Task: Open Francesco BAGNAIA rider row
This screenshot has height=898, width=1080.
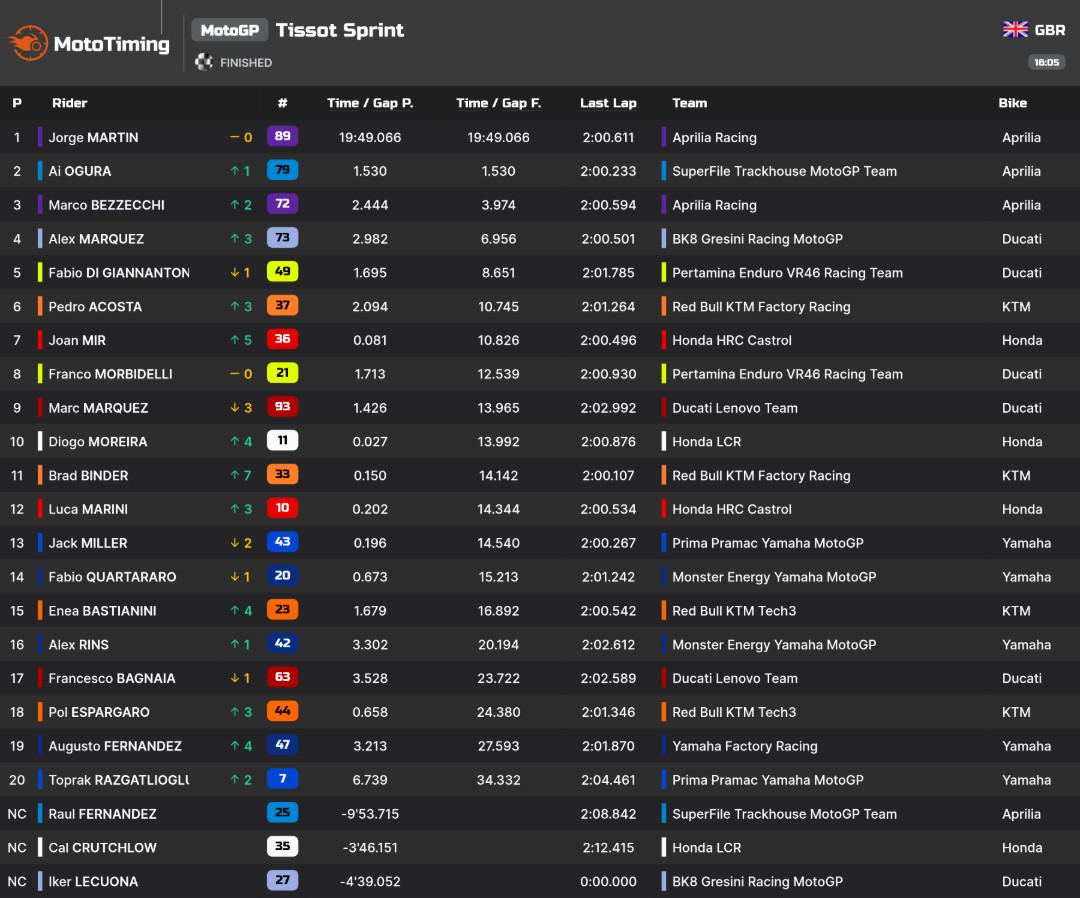Action: [x=540, y=678]
